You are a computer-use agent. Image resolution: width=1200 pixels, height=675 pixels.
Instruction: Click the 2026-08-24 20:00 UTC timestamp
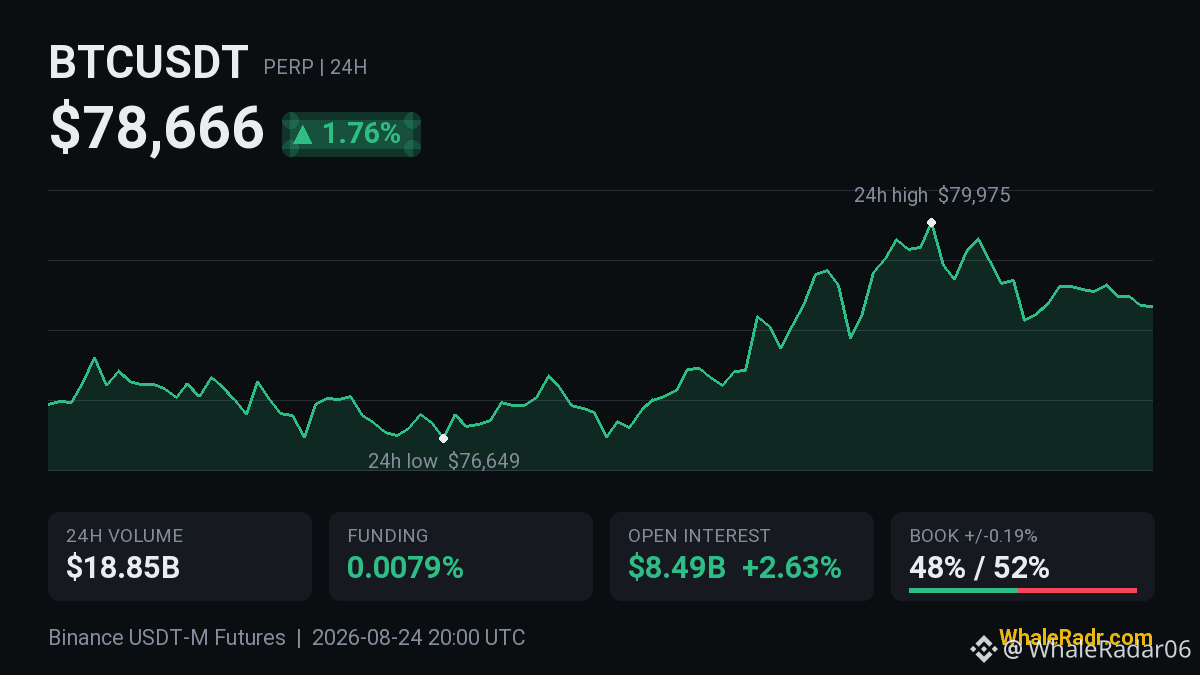pyautogui.click(x=418, y=637)
